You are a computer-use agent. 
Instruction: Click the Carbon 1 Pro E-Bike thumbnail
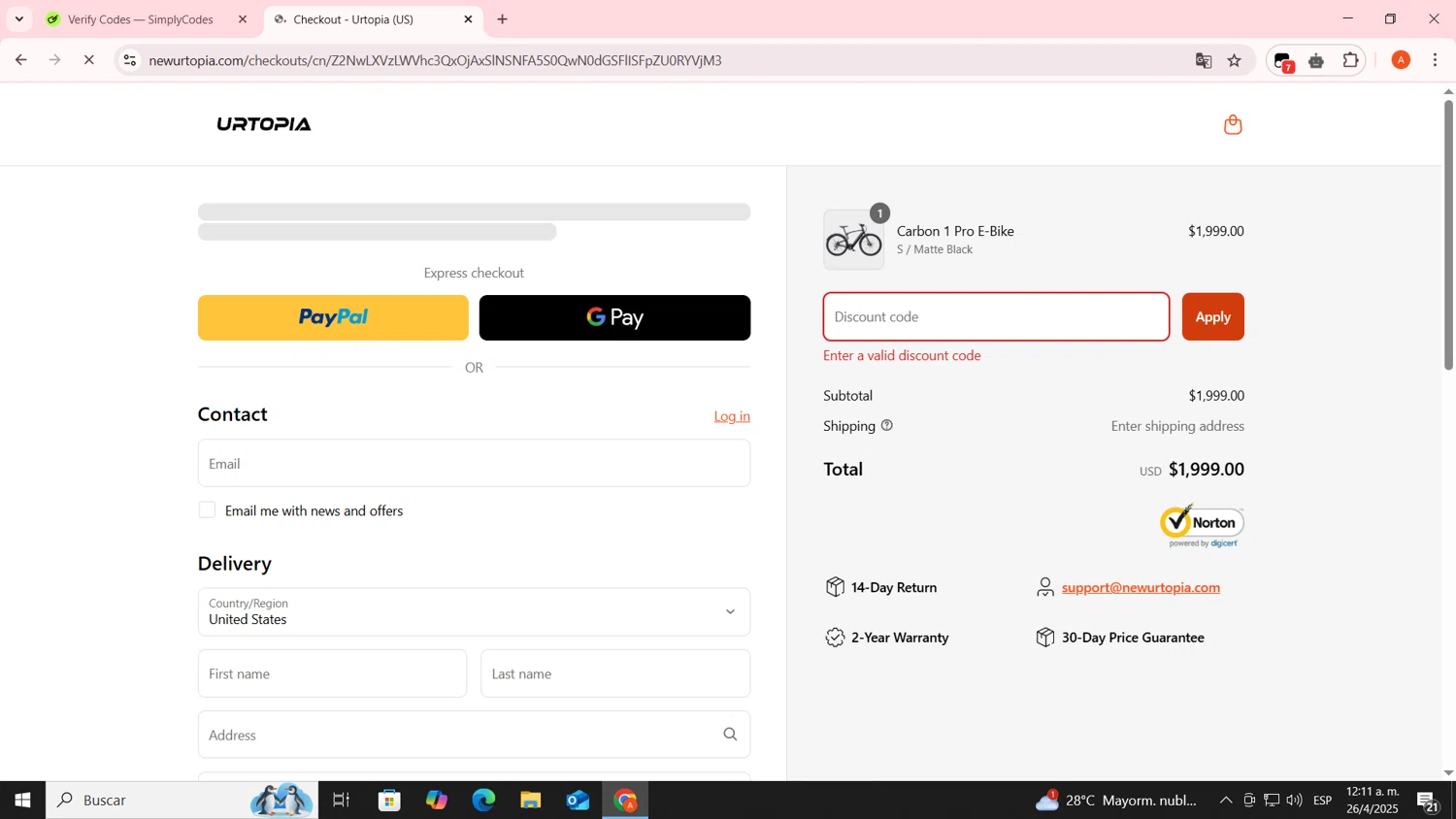pos(854,240)
